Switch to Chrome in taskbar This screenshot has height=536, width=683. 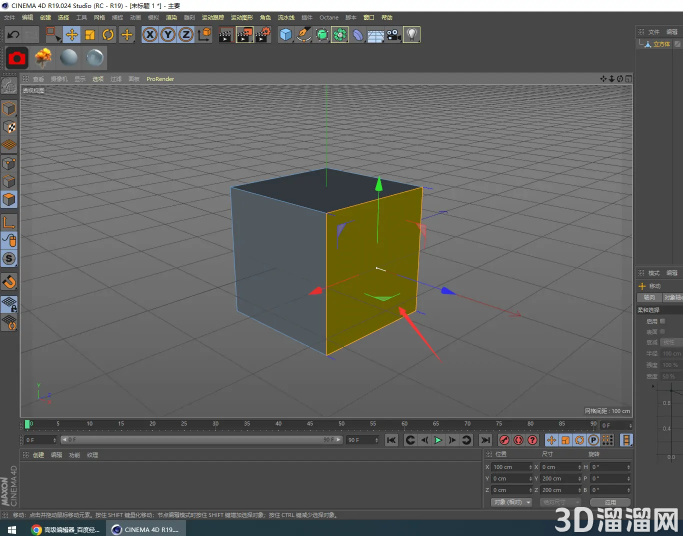click(66, 529)
